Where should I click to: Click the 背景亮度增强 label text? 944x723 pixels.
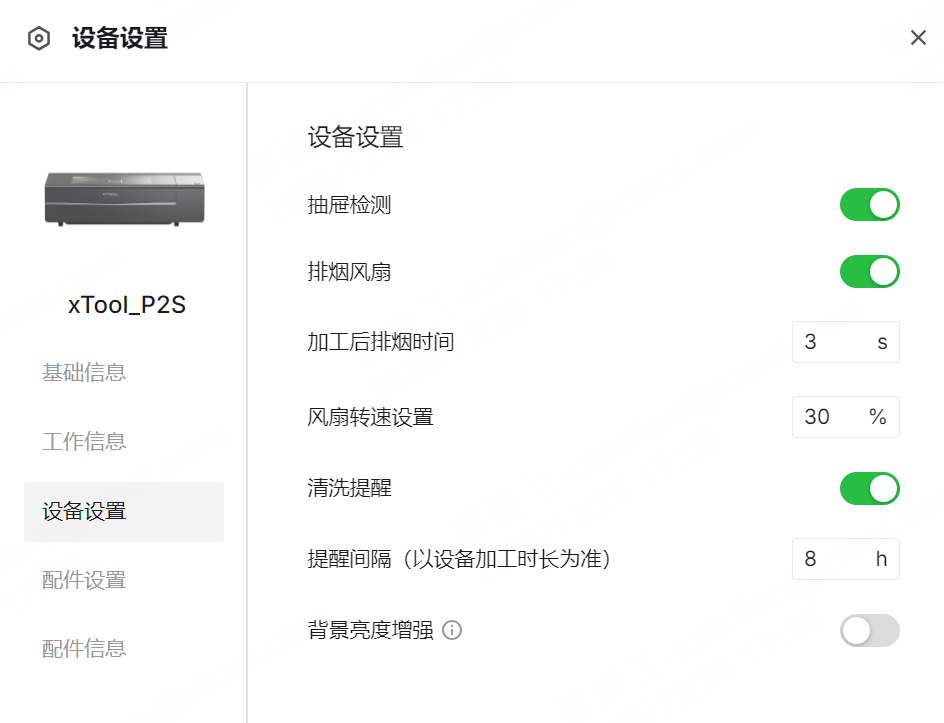pyautogui.click(x=370, y=631)
